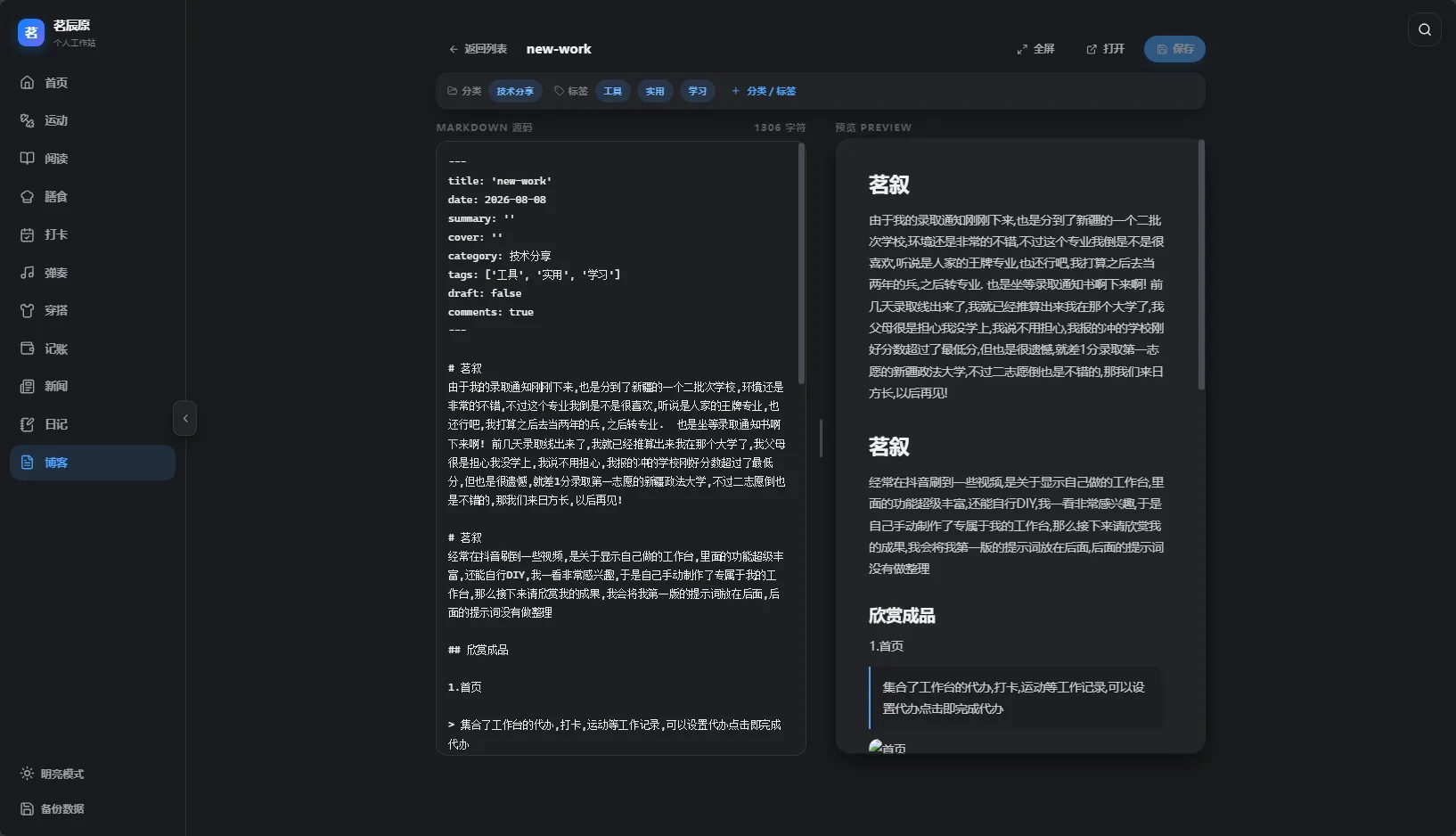Click the preview pane scrollbar
The width and height of the screenshot is (1456, 836).
pyautogui.click(x=1201, y=265)
